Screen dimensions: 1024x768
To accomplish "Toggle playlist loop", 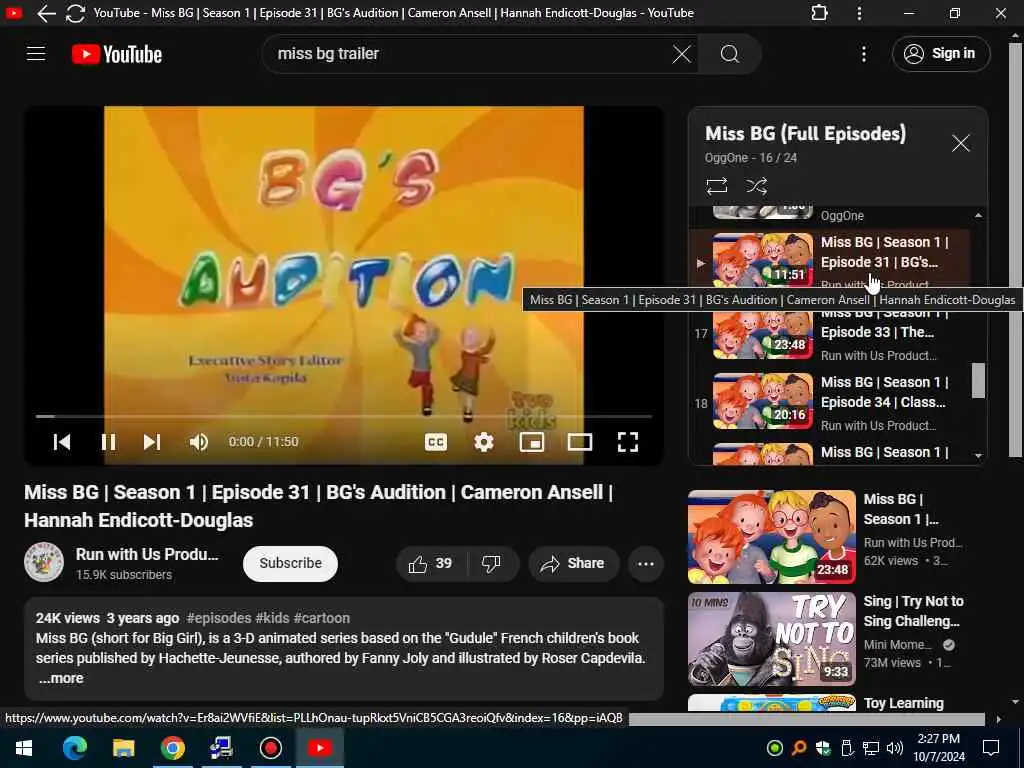I will click(716, 186).
